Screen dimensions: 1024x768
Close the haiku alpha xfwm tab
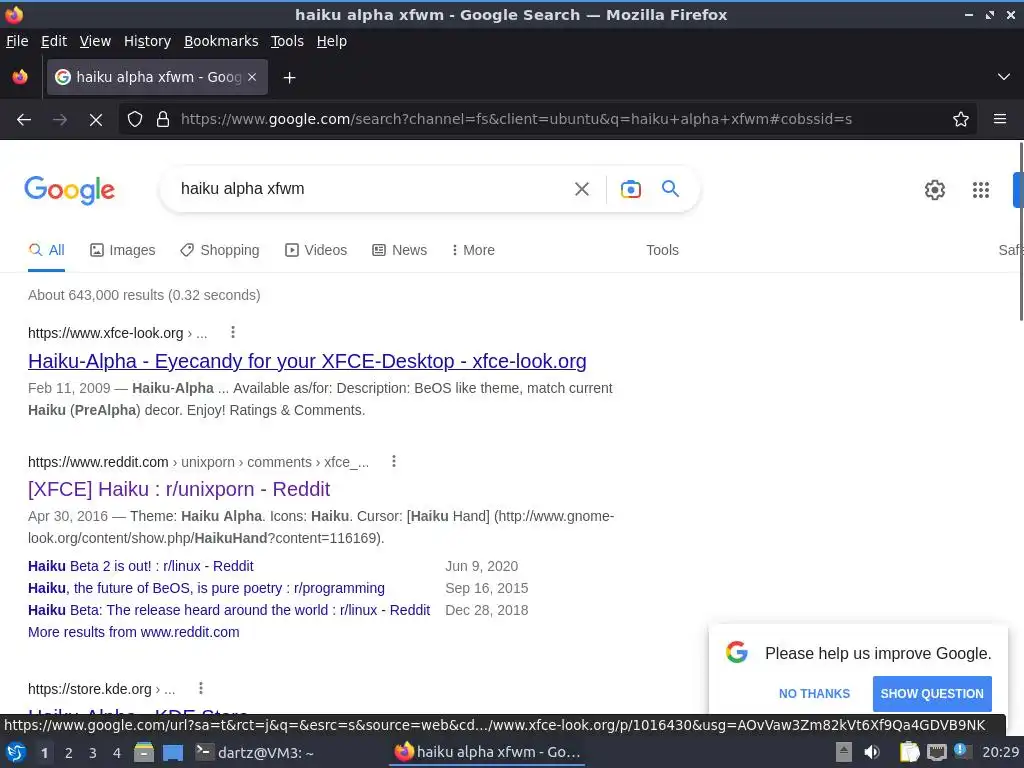click(x=252, y=77)
